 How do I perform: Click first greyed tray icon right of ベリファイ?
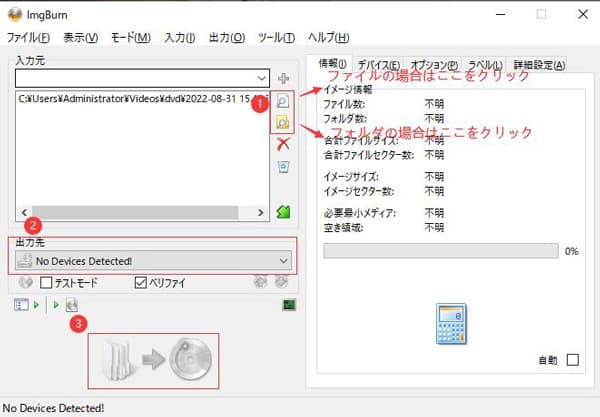pos(260,282)
